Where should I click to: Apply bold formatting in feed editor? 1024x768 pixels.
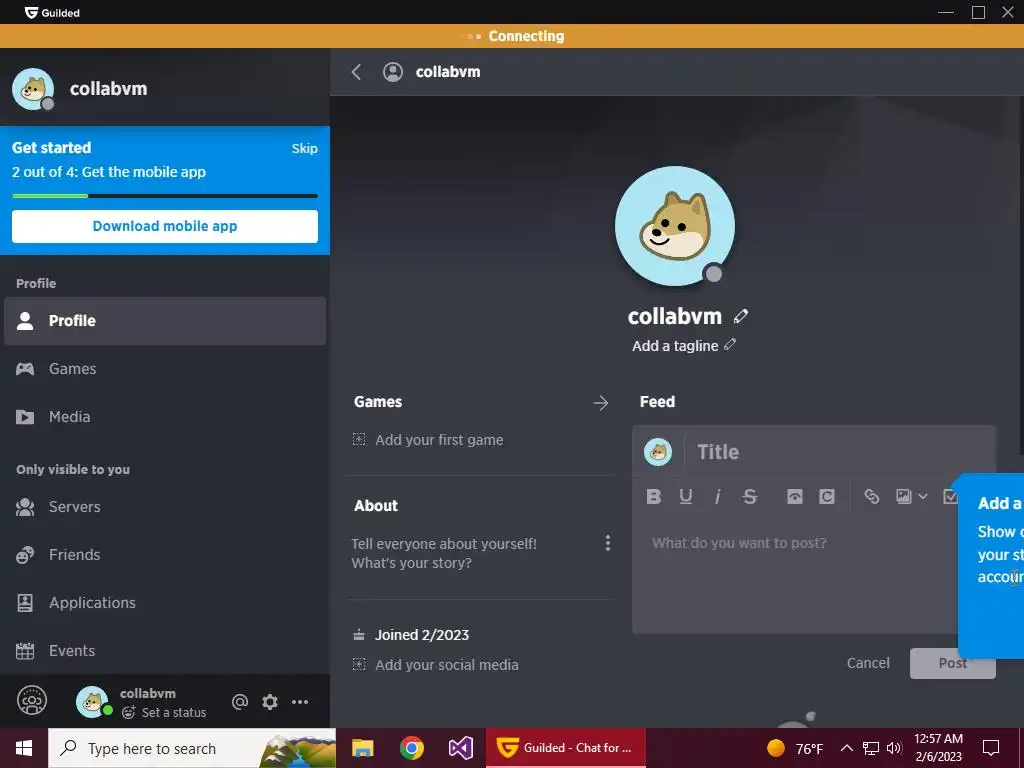click(x=653, y=497)
